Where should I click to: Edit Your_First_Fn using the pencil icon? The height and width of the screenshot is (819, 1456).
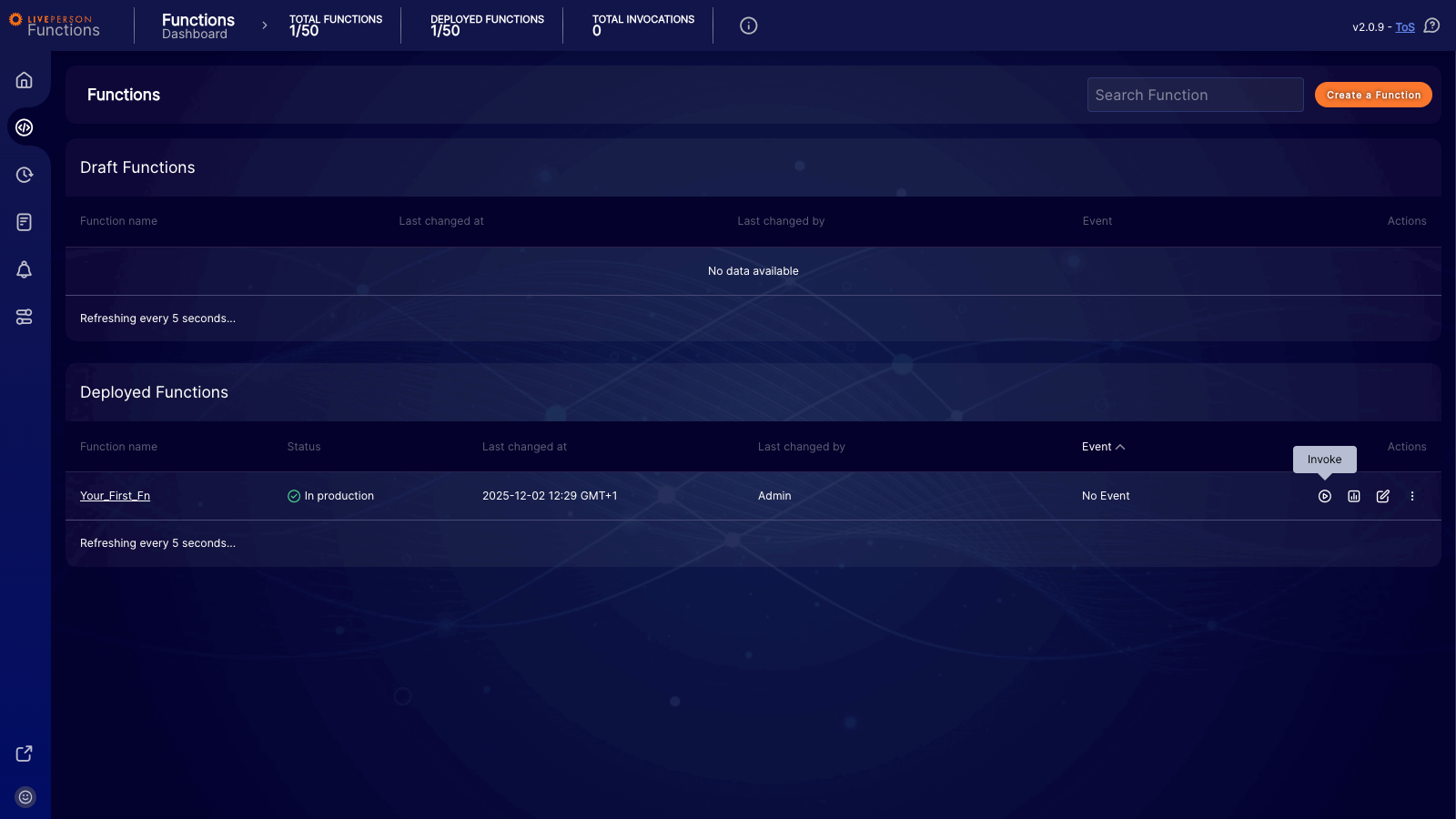1383,496
